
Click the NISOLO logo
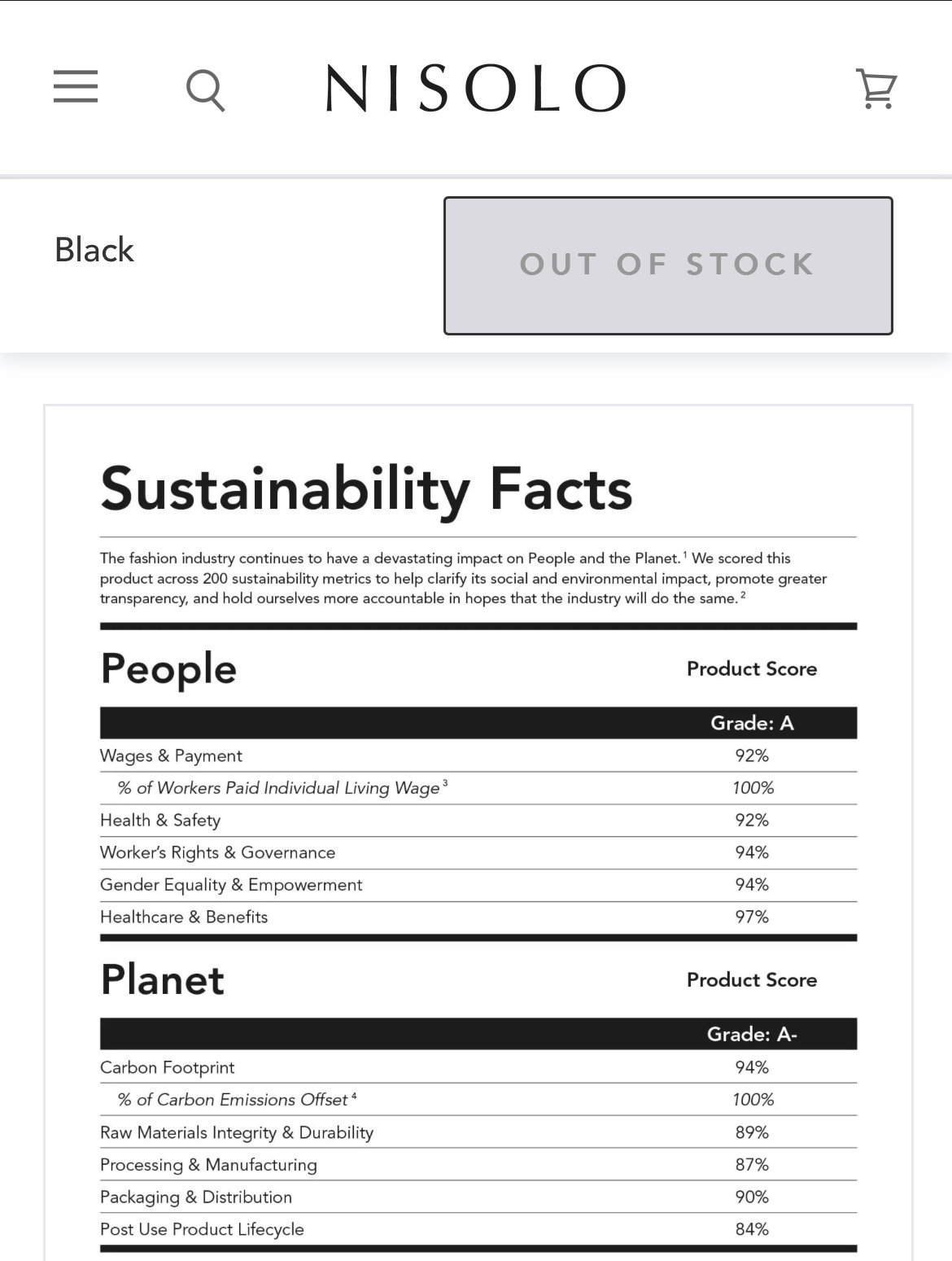coord(476,88)
